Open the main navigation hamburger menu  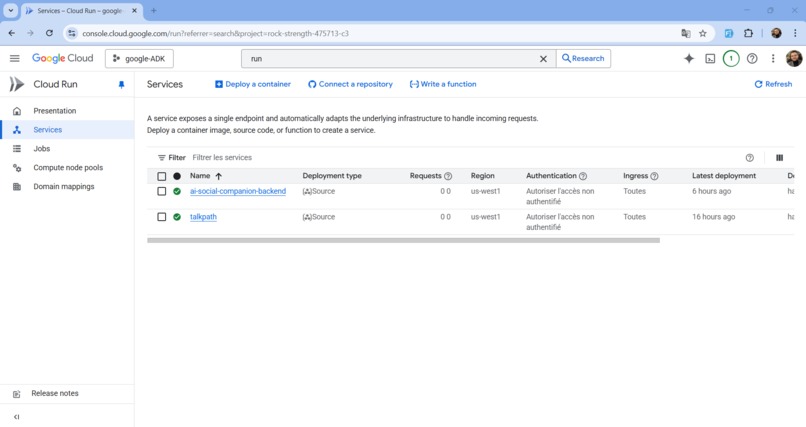pyautogui.click(x=14, y=59)
